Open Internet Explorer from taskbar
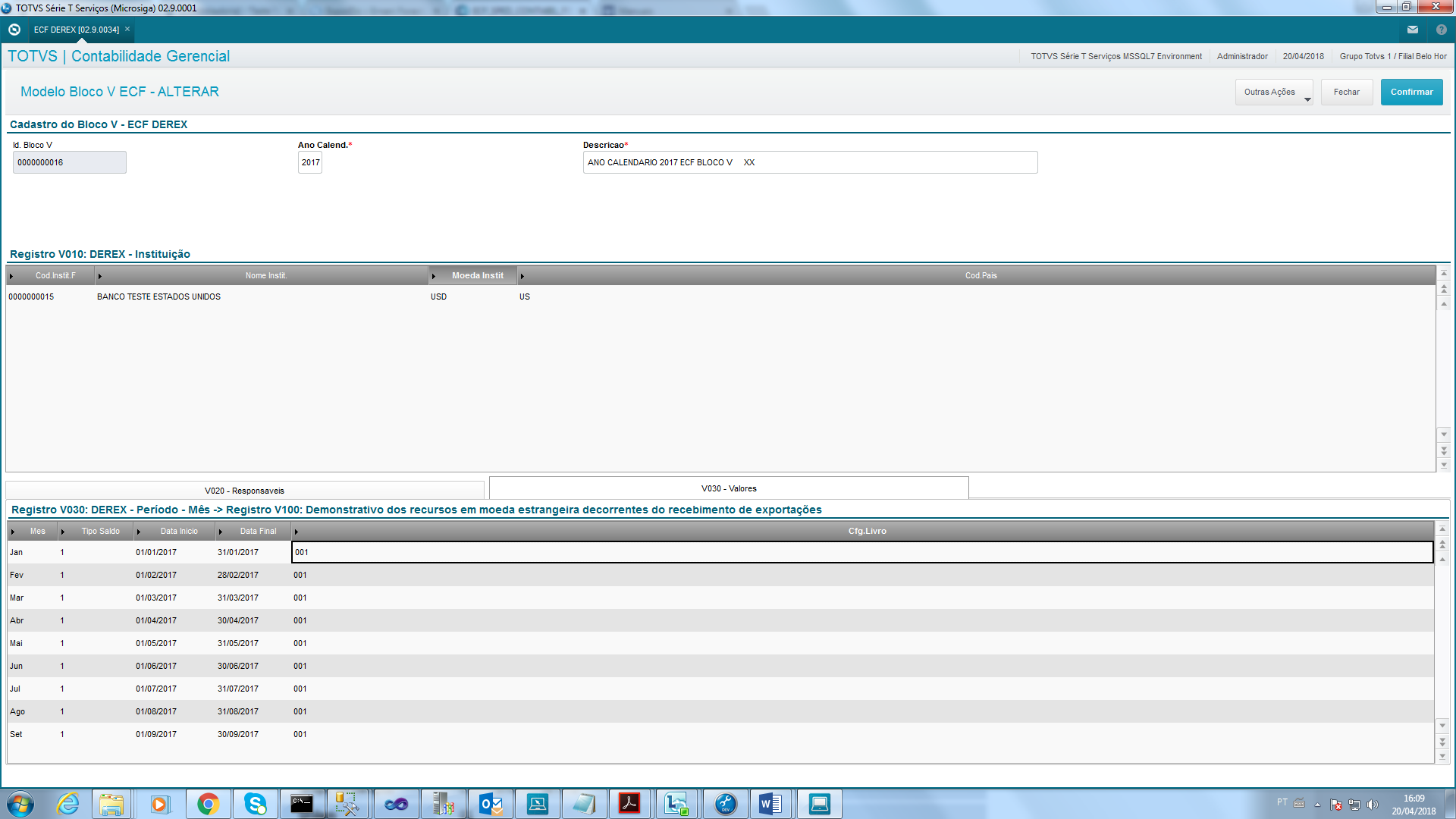This screenshot has height=819, width=1456. (68, 804)
